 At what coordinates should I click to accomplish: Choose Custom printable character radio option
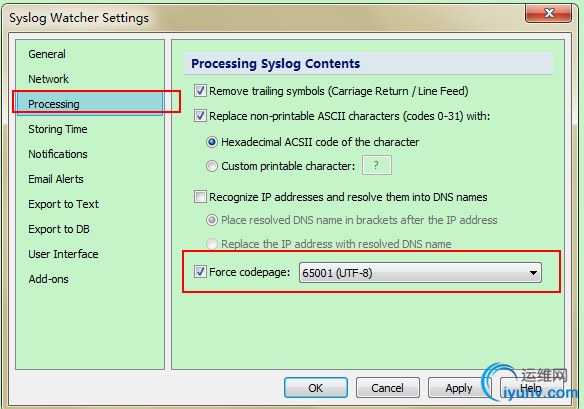click(x=212, y=166)
